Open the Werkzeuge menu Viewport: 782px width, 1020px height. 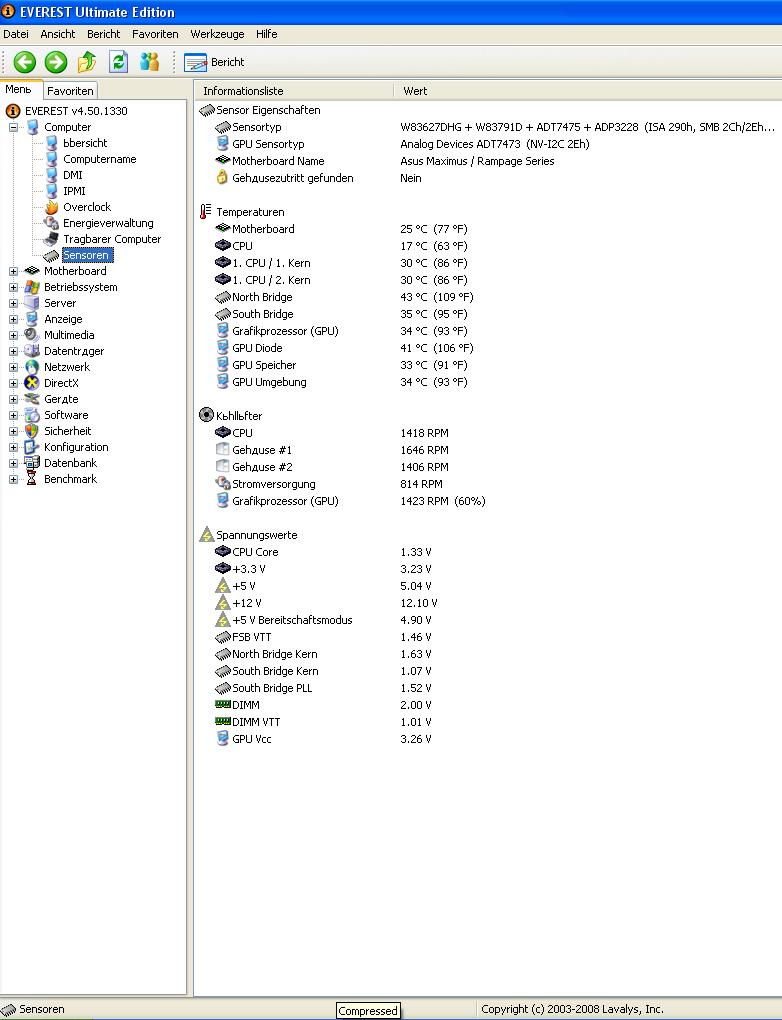pos(217,34)
